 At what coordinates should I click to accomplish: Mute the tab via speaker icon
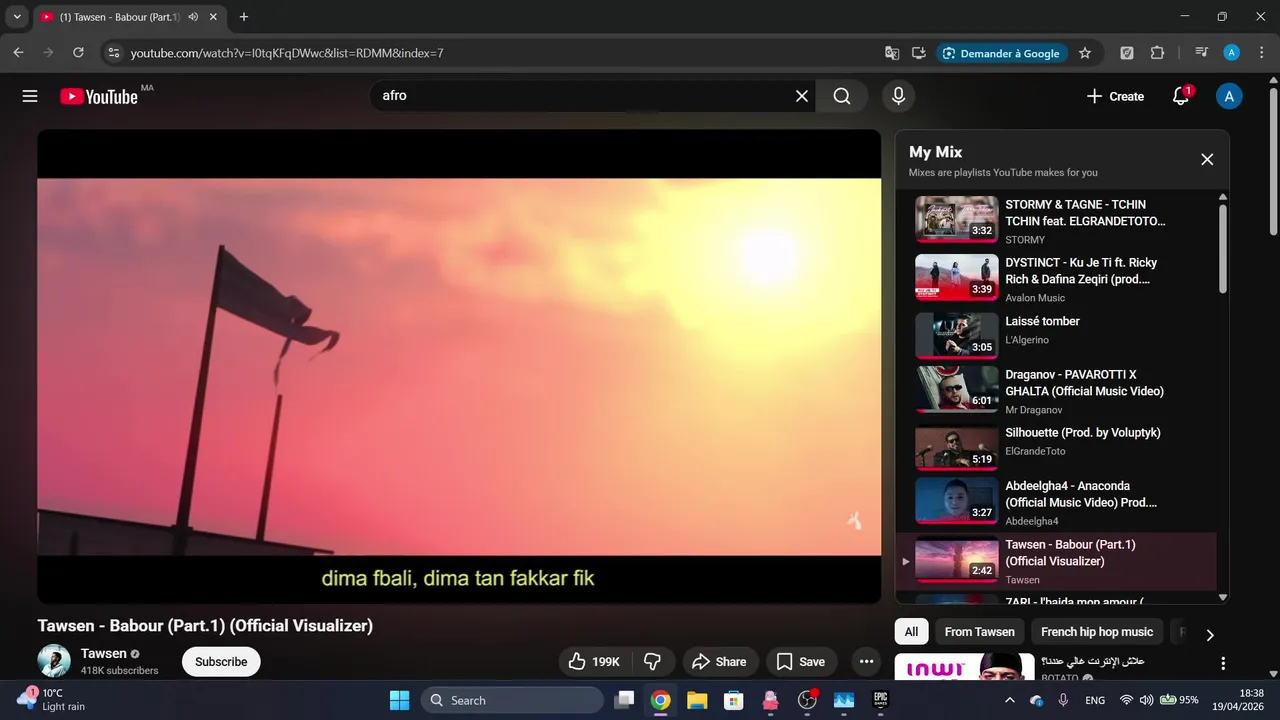tap(193, 17)
